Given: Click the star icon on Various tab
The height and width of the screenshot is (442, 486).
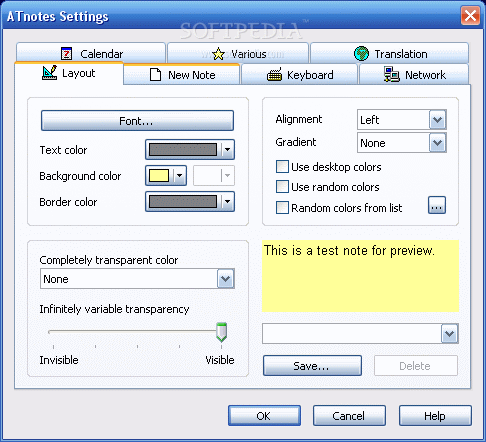Looking at the screenshot, I should tap(218, 54).
